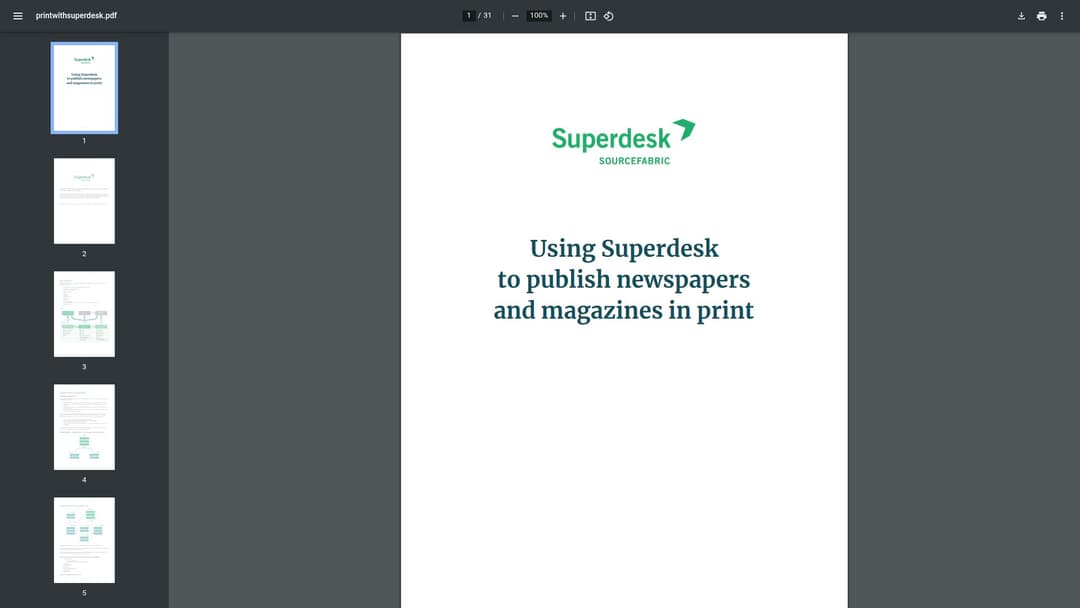Open the more actions three-dot menu
Screen dimensions: 1080x608
tap(1061, 16)
